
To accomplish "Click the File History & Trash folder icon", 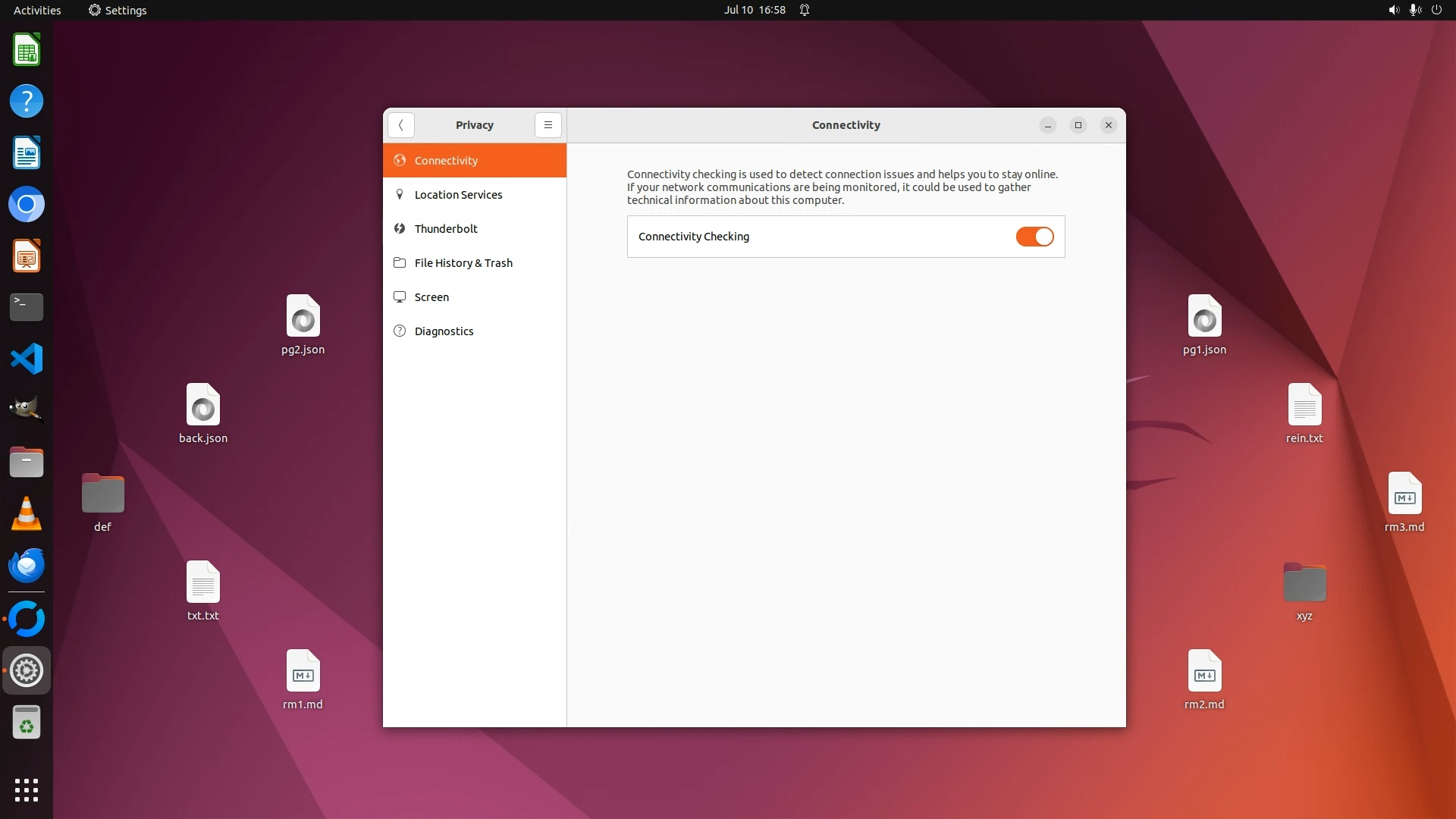I will [400, 263].
